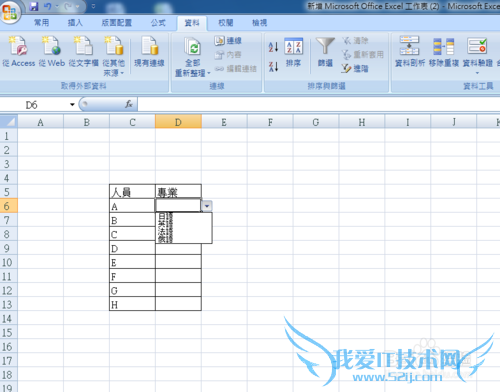Screen dimensions: 500x392
Task: Switch to the 校閱 Review tab
Action: [226, 23]
